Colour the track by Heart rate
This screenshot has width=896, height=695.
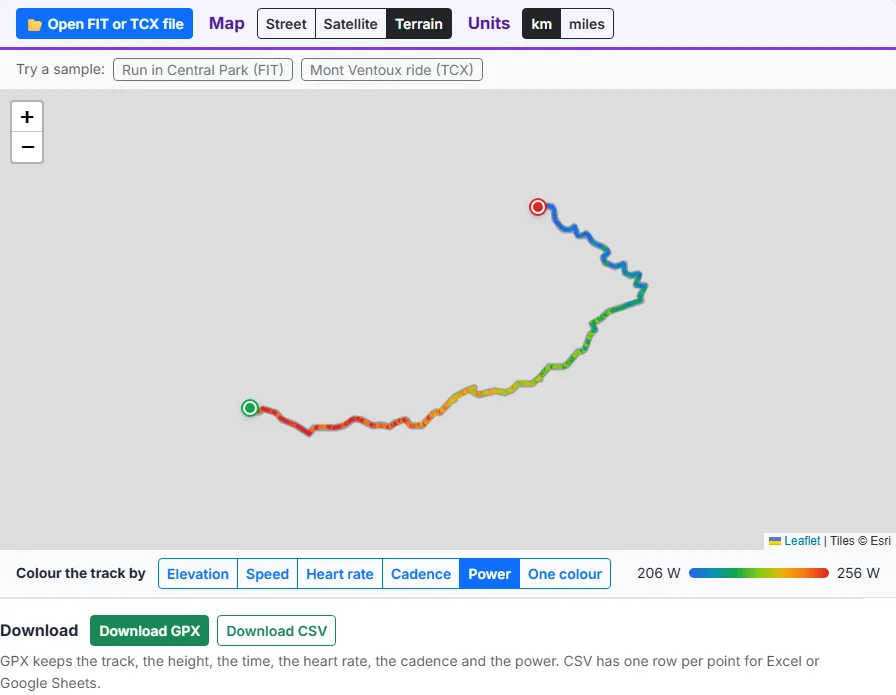(339, 574)
